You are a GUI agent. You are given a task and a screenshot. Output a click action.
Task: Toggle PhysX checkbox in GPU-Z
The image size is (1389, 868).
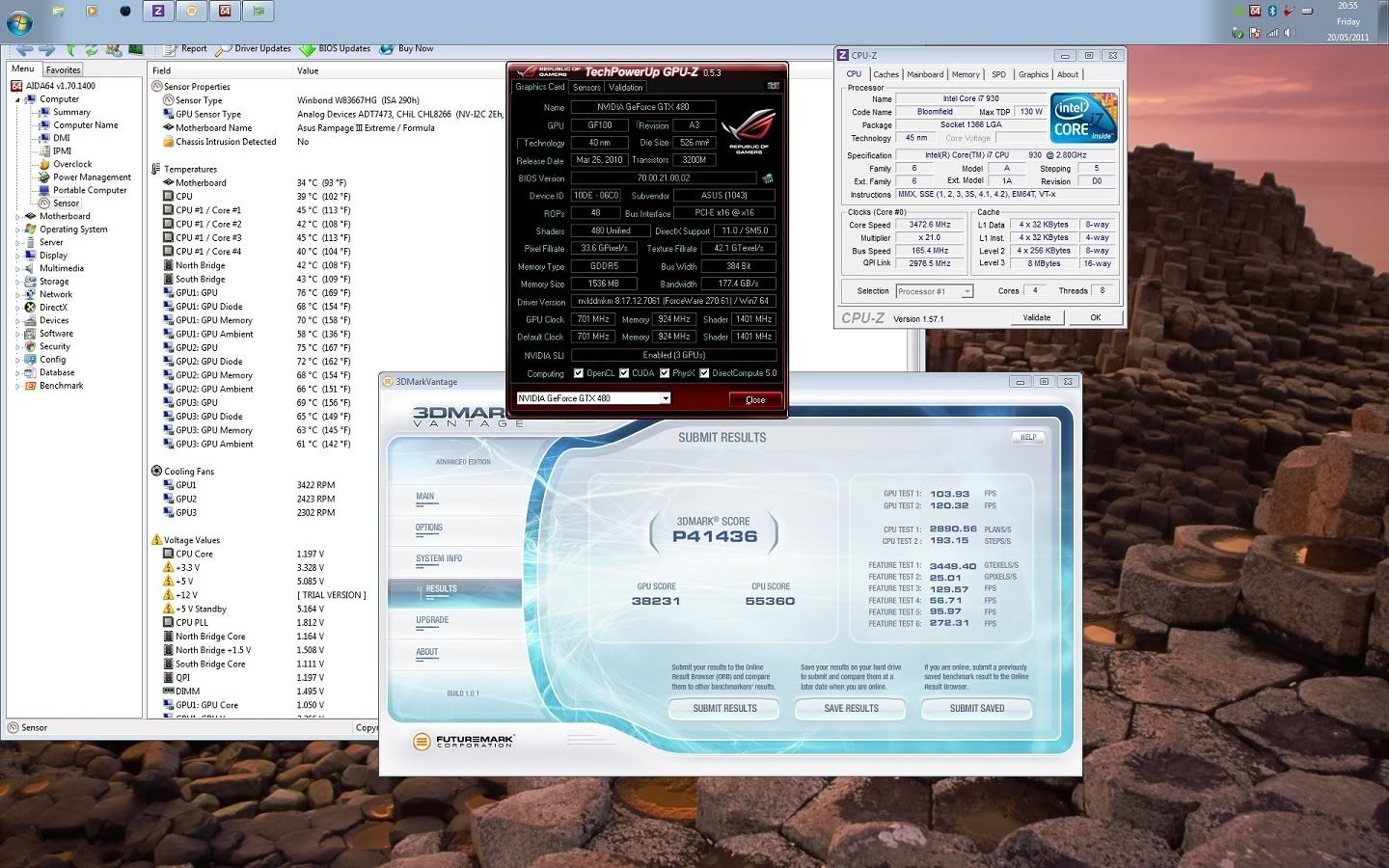[x=665, y=373]
